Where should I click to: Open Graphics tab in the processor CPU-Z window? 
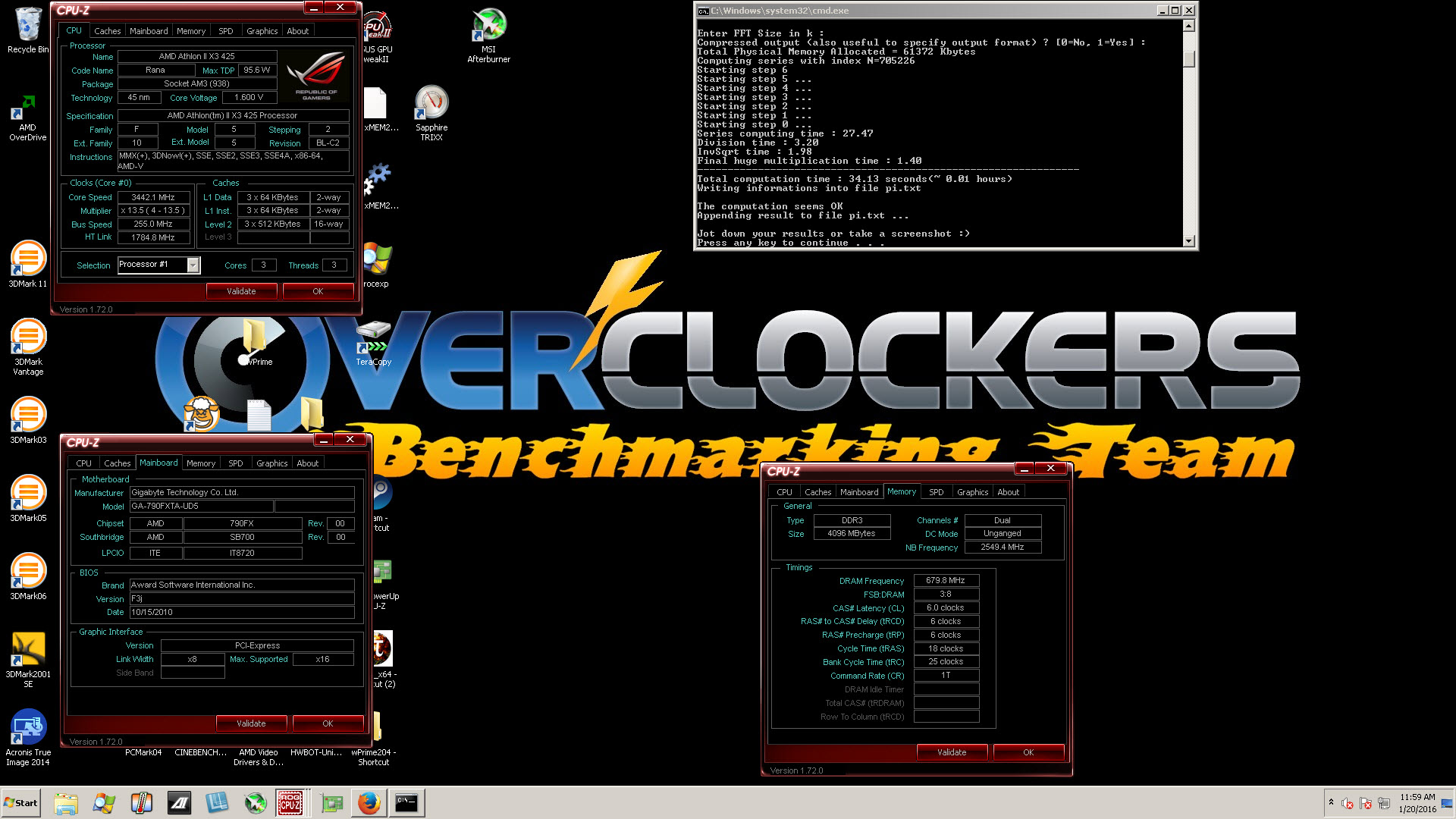pyautogui.click(x=262, y=31)
